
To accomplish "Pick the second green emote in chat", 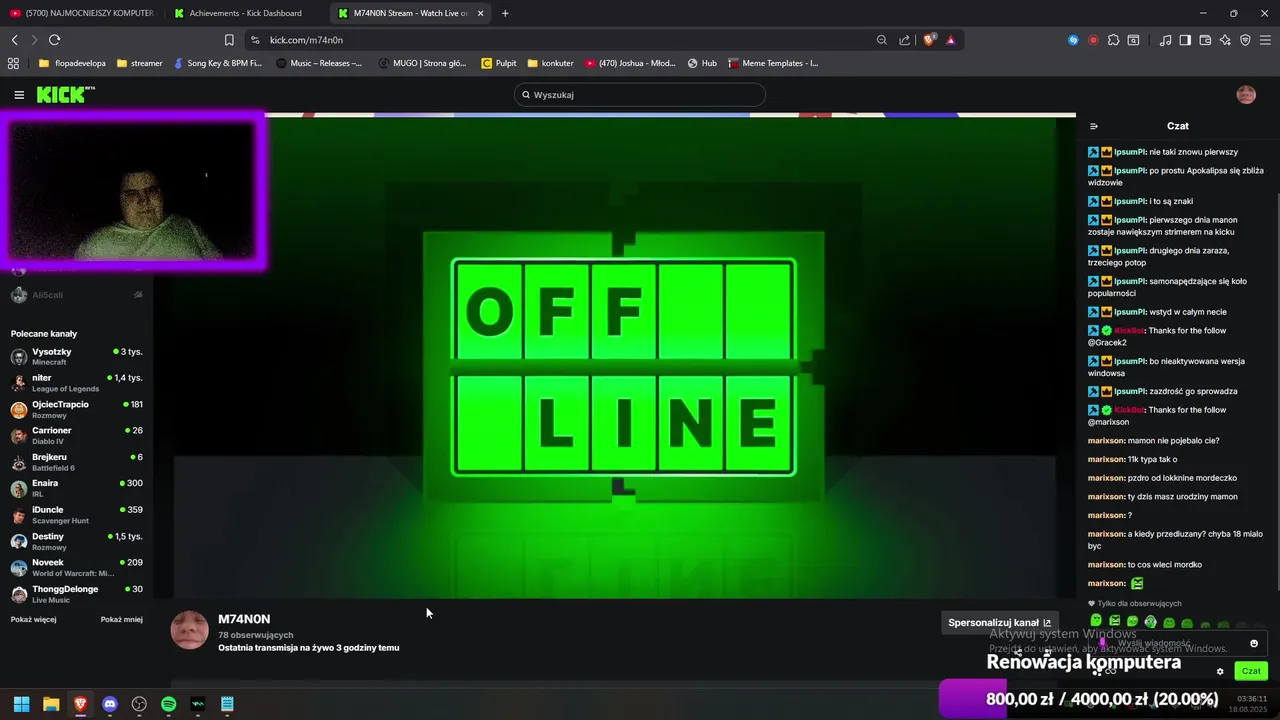I will [x=1115, y=621].
